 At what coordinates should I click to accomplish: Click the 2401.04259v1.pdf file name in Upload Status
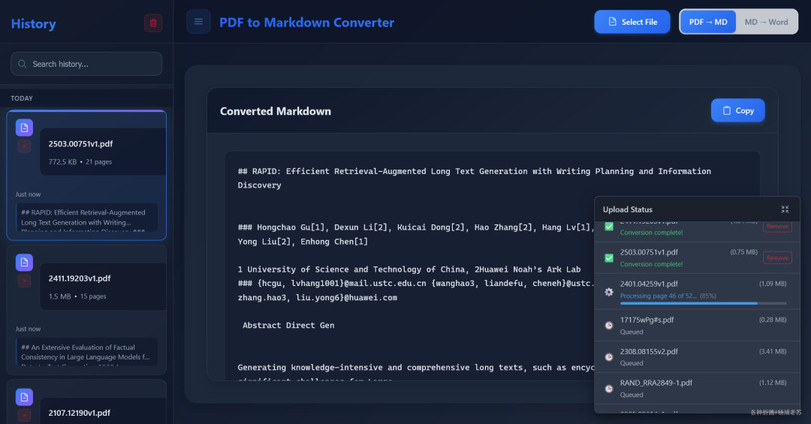[649, 284]
